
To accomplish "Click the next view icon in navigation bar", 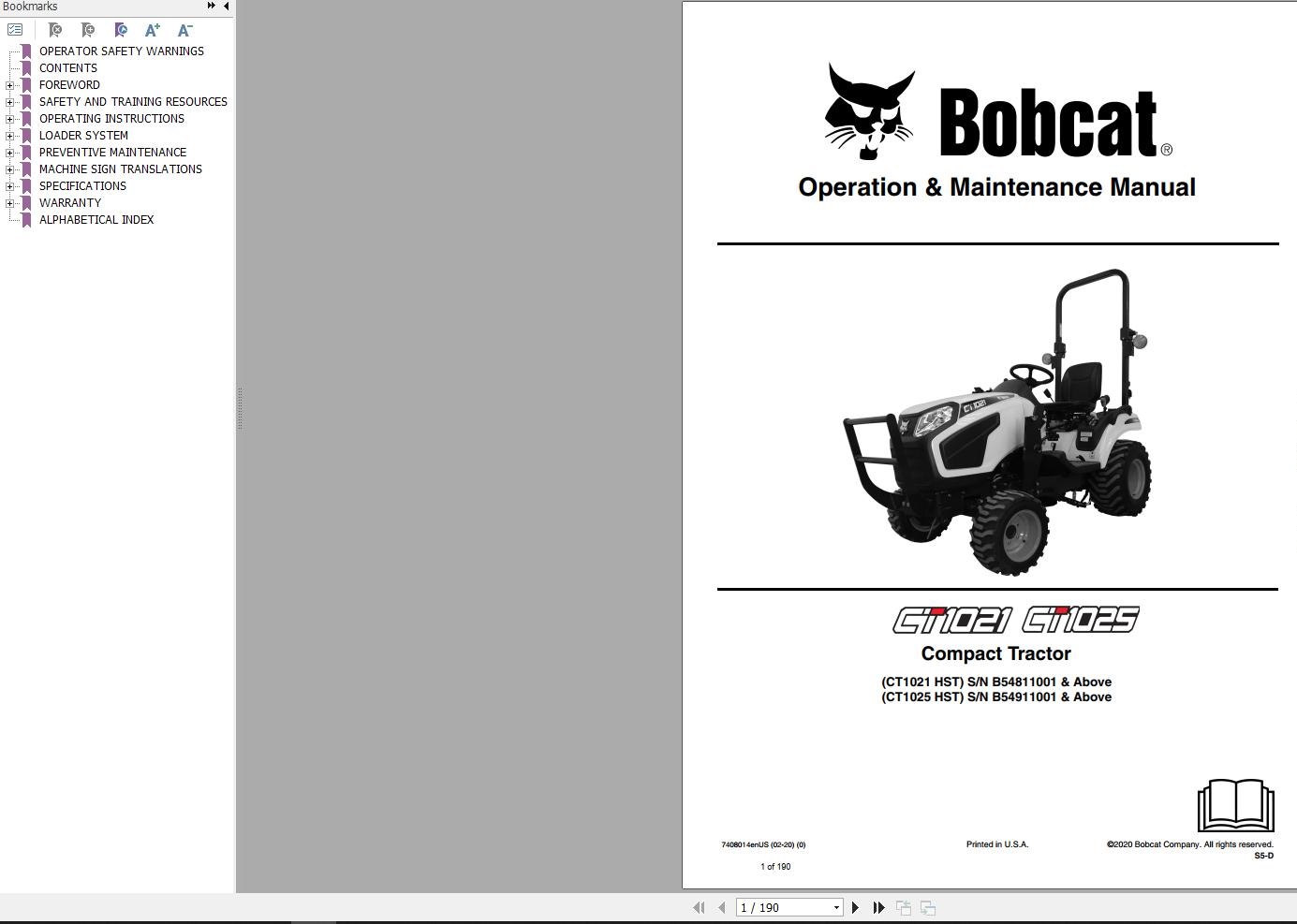I will pyautogui.click(x=928, y=907).
